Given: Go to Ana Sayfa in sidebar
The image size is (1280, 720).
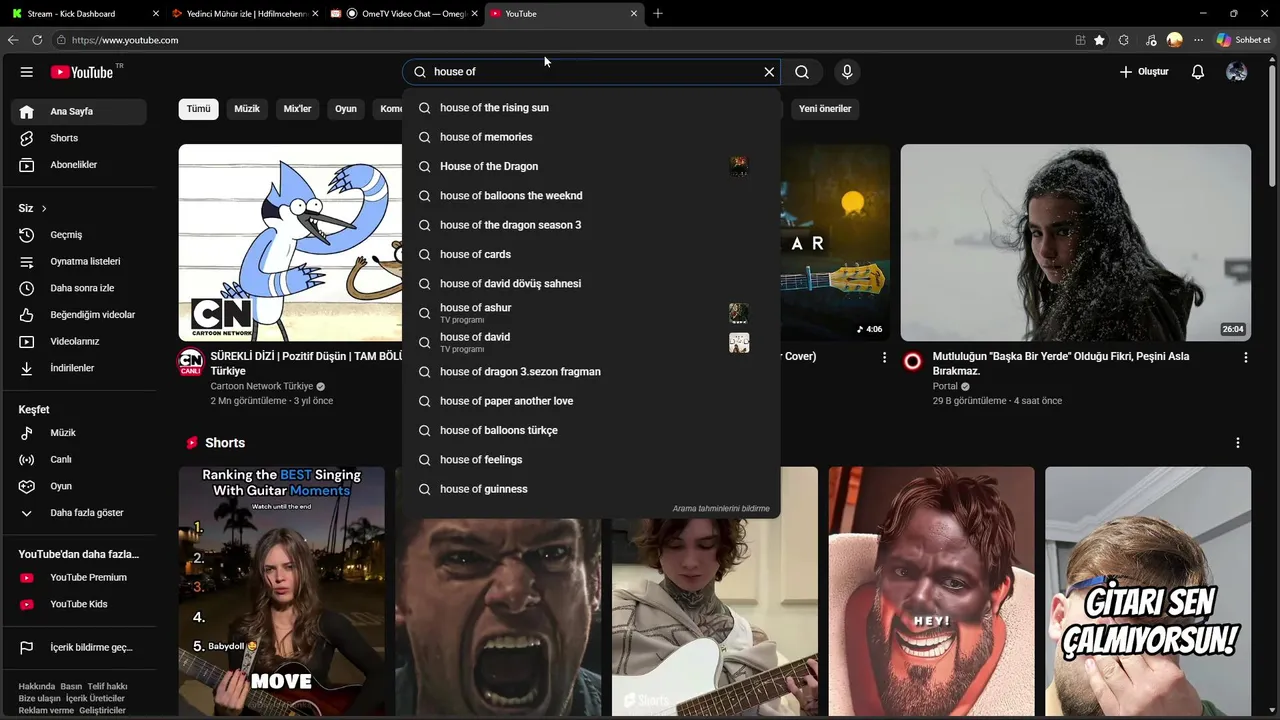Looking at the screenshot, I should point(79,111).
